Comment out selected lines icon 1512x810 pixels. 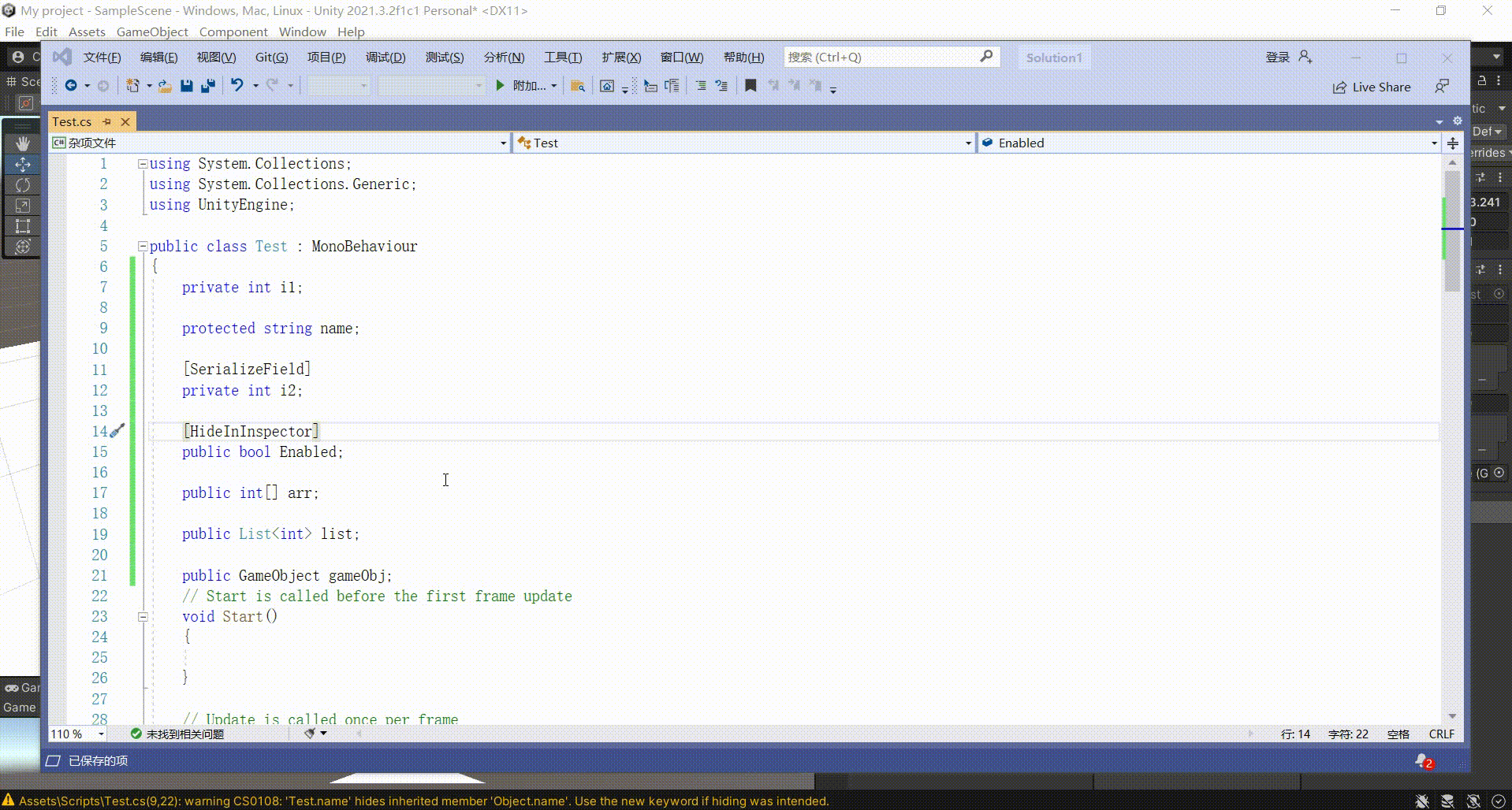(700, 86)
